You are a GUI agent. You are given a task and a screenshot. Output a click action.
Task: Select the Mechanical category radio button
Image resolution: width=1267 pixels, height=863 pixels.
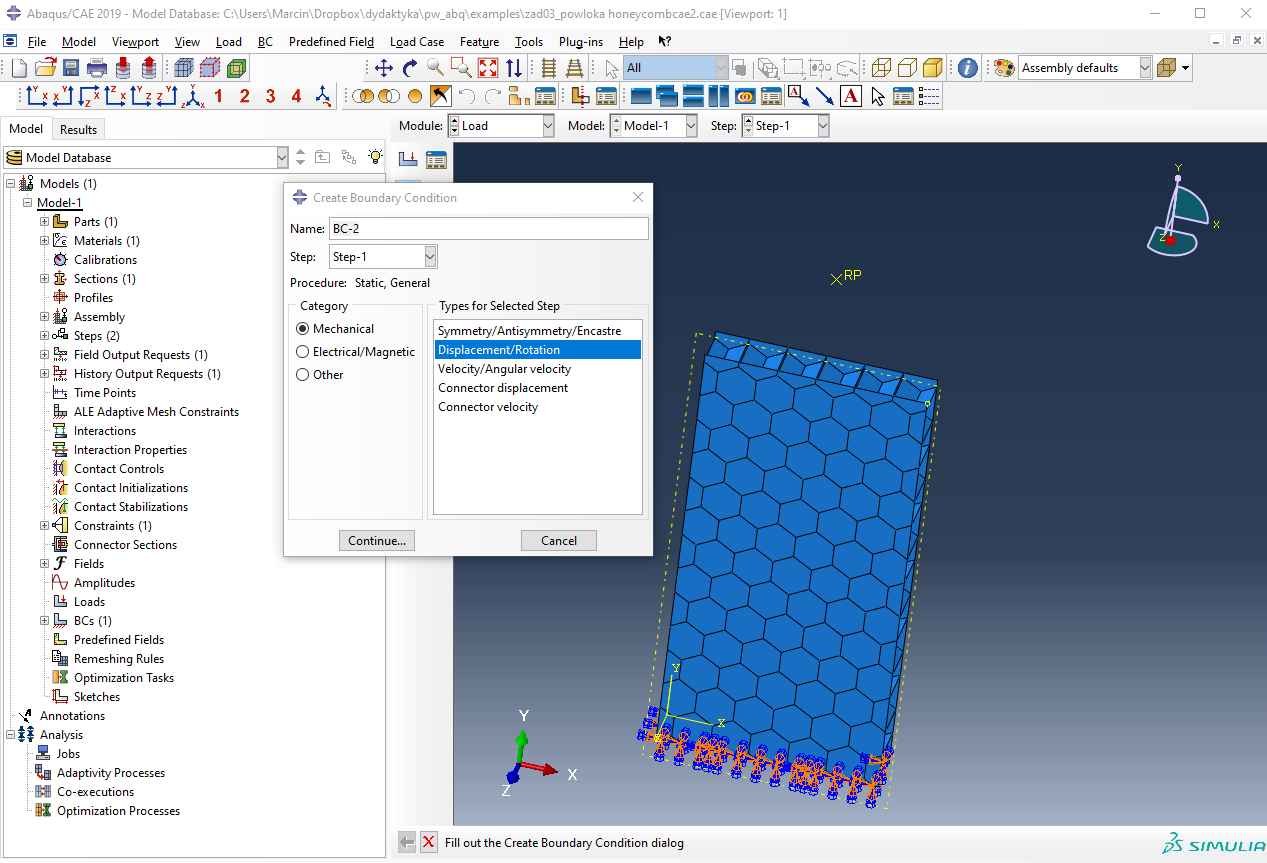[303, 329]
